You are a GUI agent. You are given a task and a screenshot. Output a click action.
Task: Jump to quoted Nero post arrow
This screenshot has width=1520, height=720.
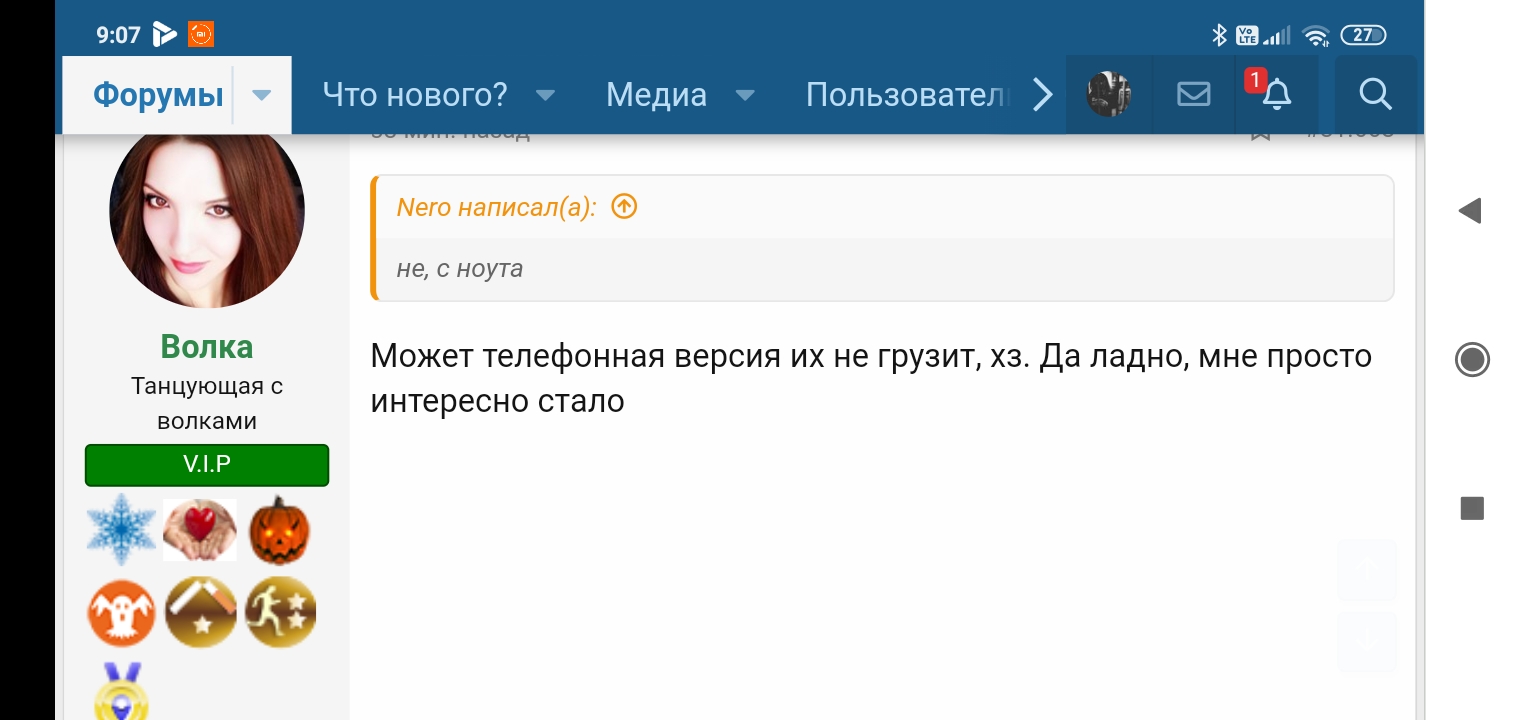point(624,207)
